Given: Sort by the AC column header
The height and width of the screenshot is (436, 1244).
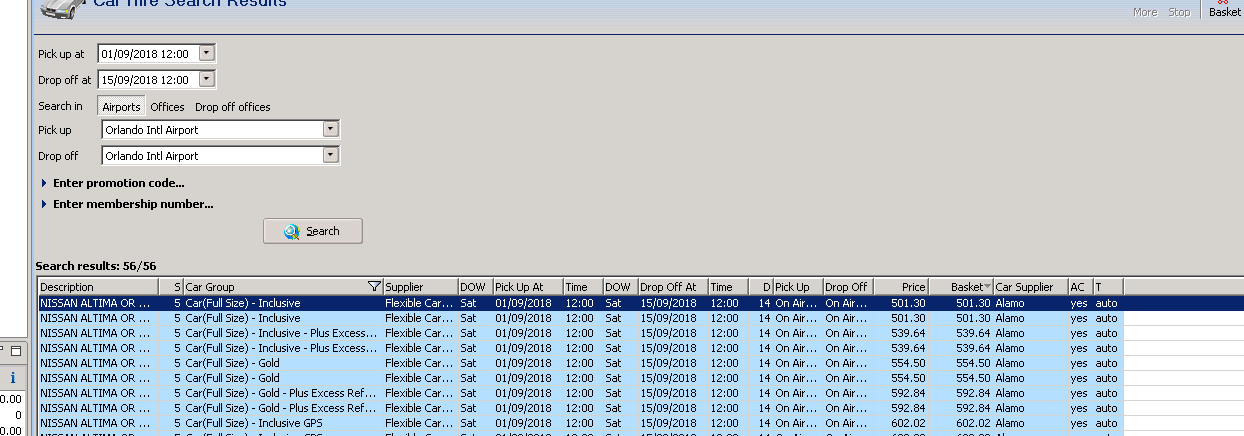Looking at the screenshot, I should tap(1079, 287).
